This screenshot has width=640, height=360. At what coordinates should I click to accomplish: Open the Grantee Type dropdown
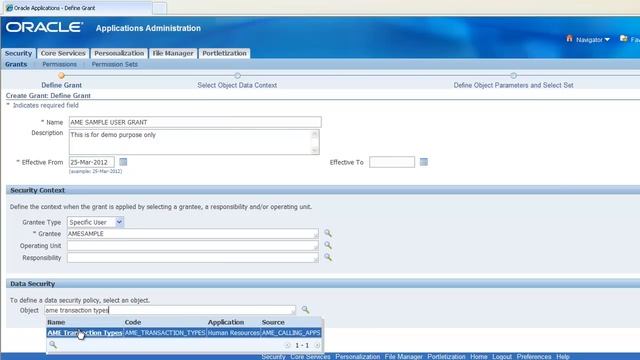click(x=96, y=222)
